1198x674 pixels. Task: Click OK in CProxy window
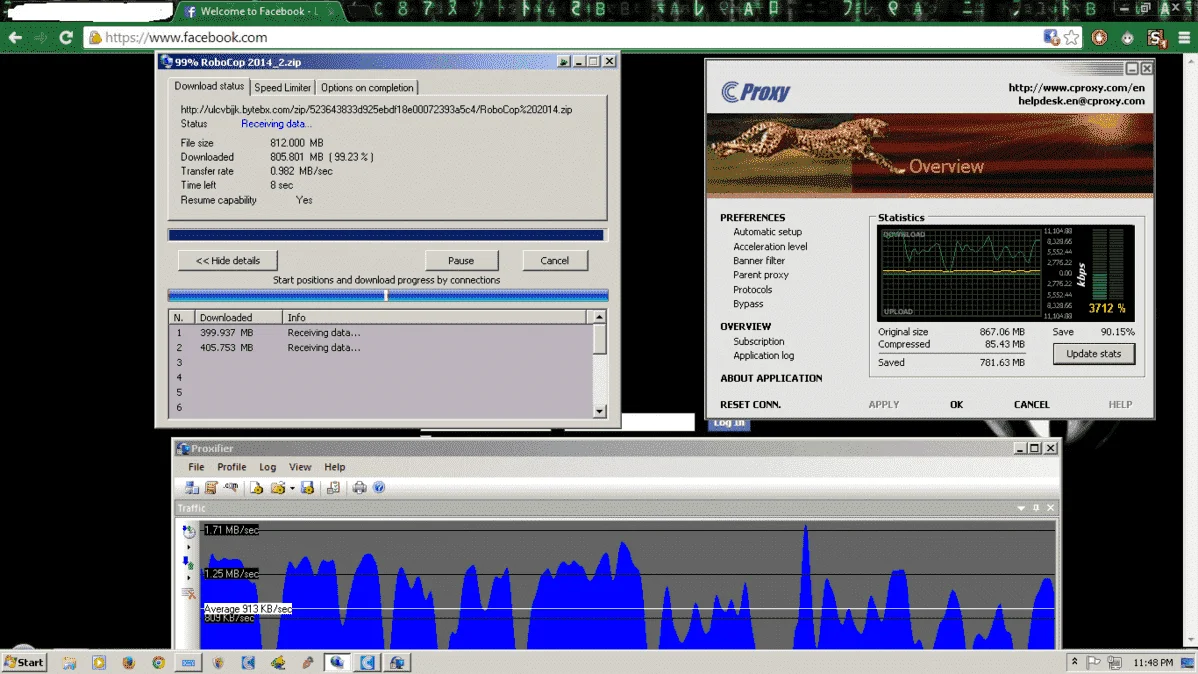957,405
